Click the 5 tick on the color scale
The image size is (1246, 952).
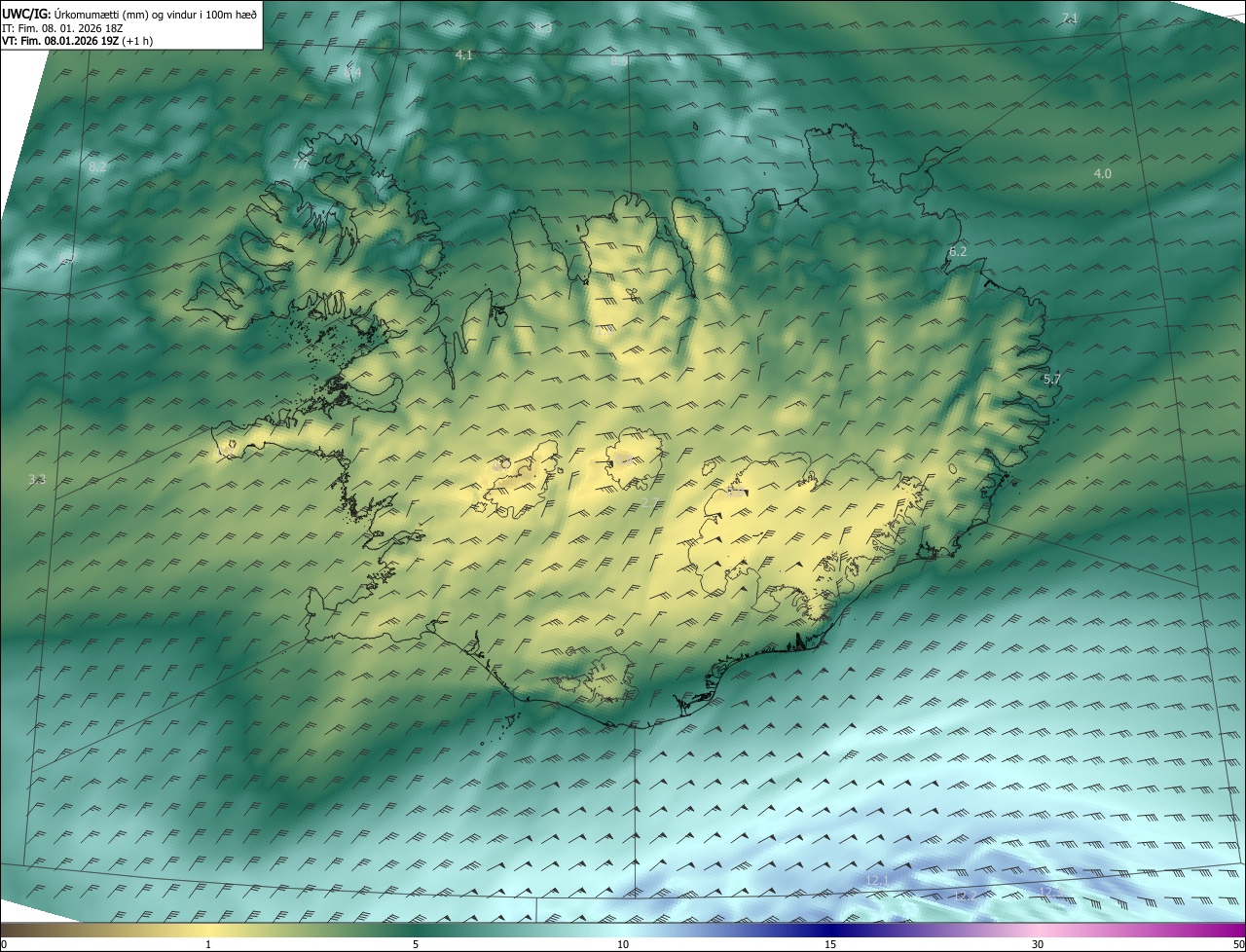point(416,944)
